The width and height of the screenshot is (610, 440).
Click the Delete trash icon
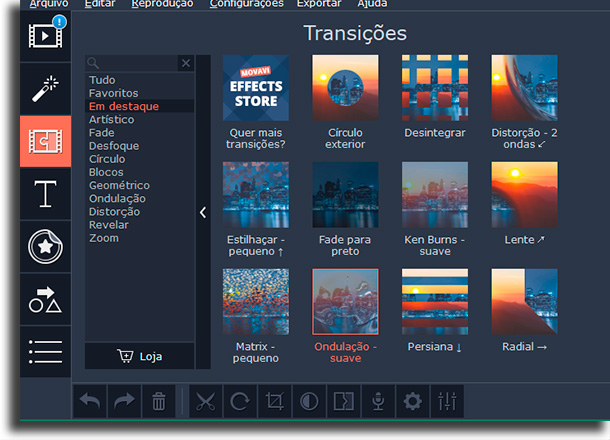159,401
